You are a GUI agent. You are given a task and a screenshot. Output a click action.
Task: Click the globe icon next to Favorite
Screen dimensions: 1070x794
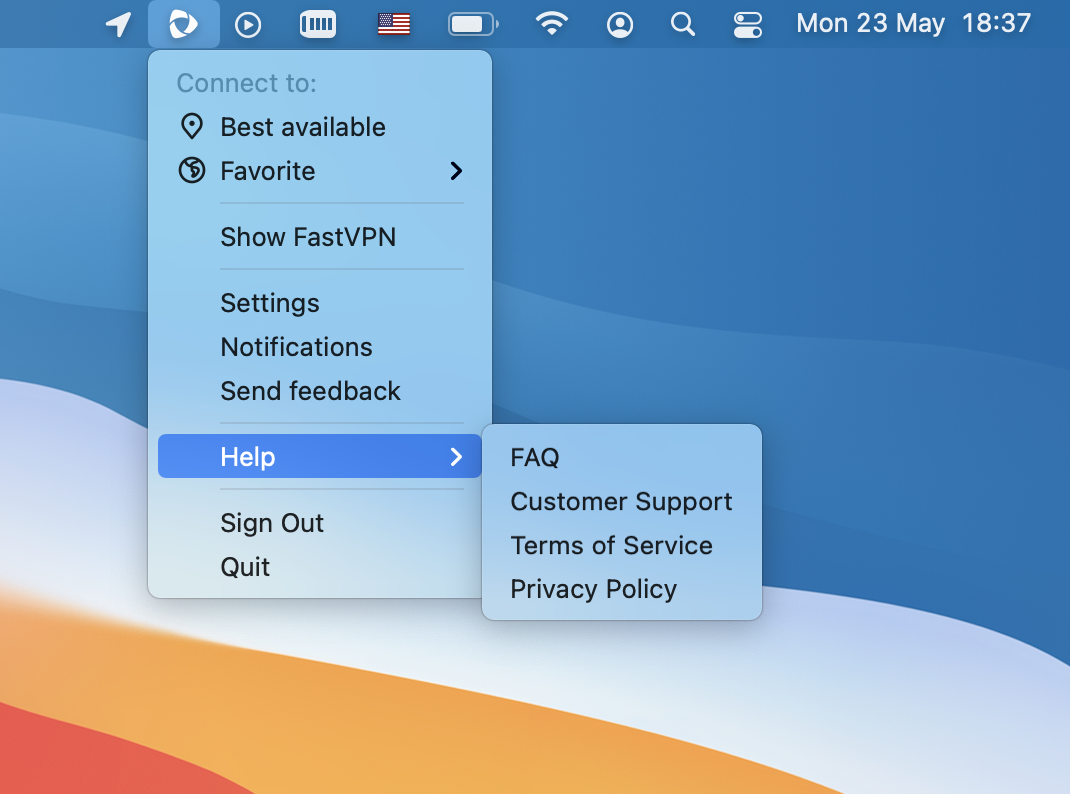[x=192, y=170]
